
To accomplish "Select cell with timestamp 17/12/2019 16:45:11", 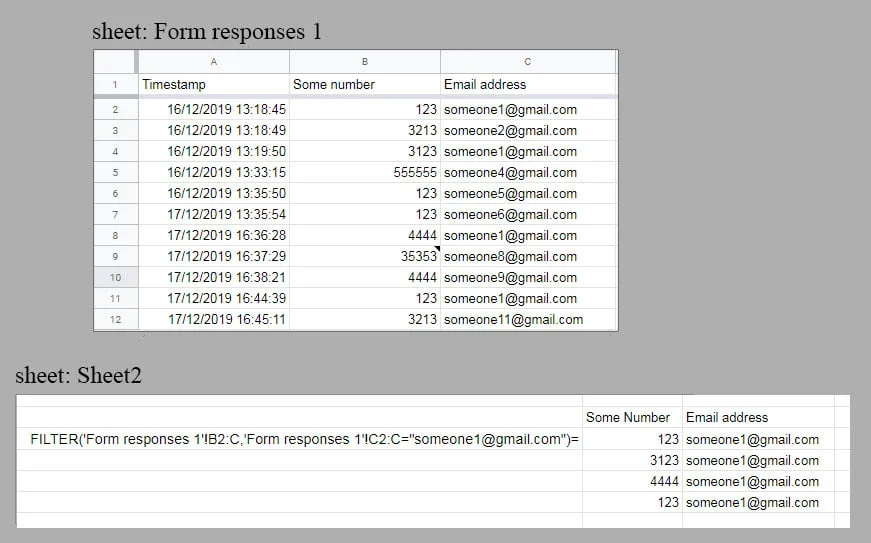I will (x=214, y=319).
